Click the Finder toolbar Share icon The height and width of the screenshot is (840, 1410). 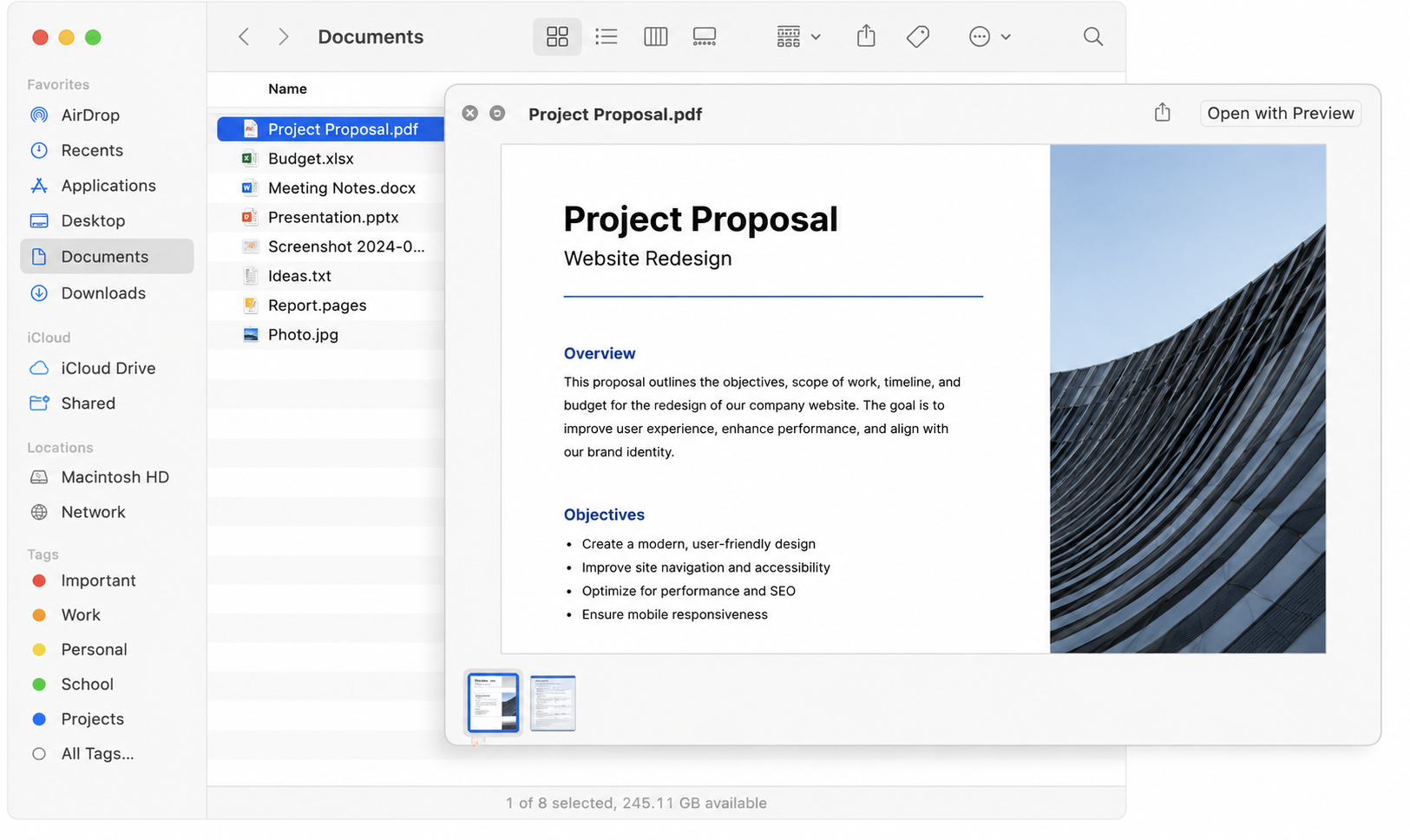tap(866, 36)
